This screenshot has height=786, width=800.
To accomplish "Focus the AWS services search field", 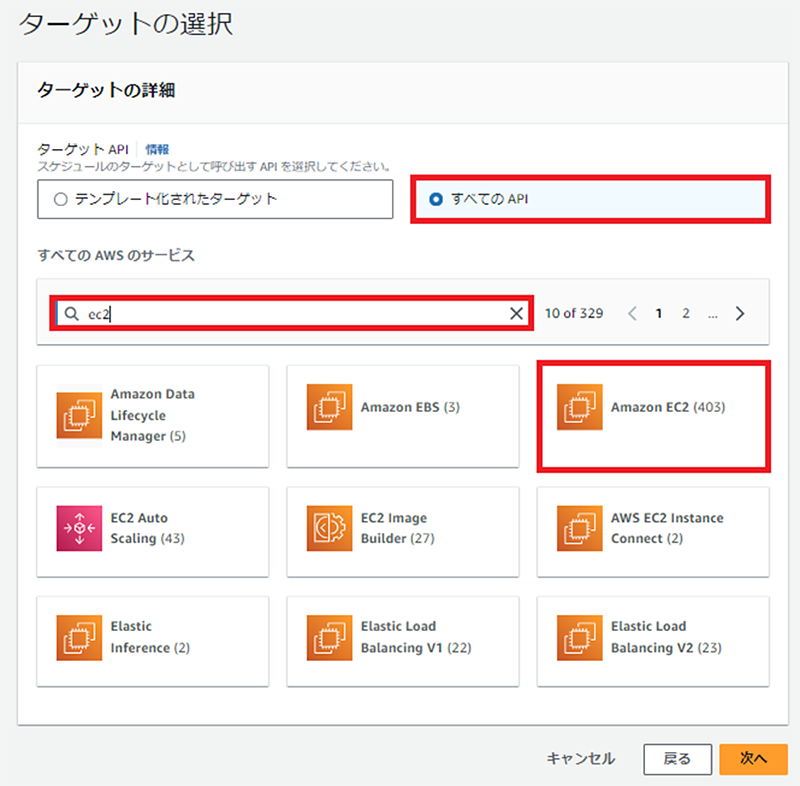I will click(292, 314).
